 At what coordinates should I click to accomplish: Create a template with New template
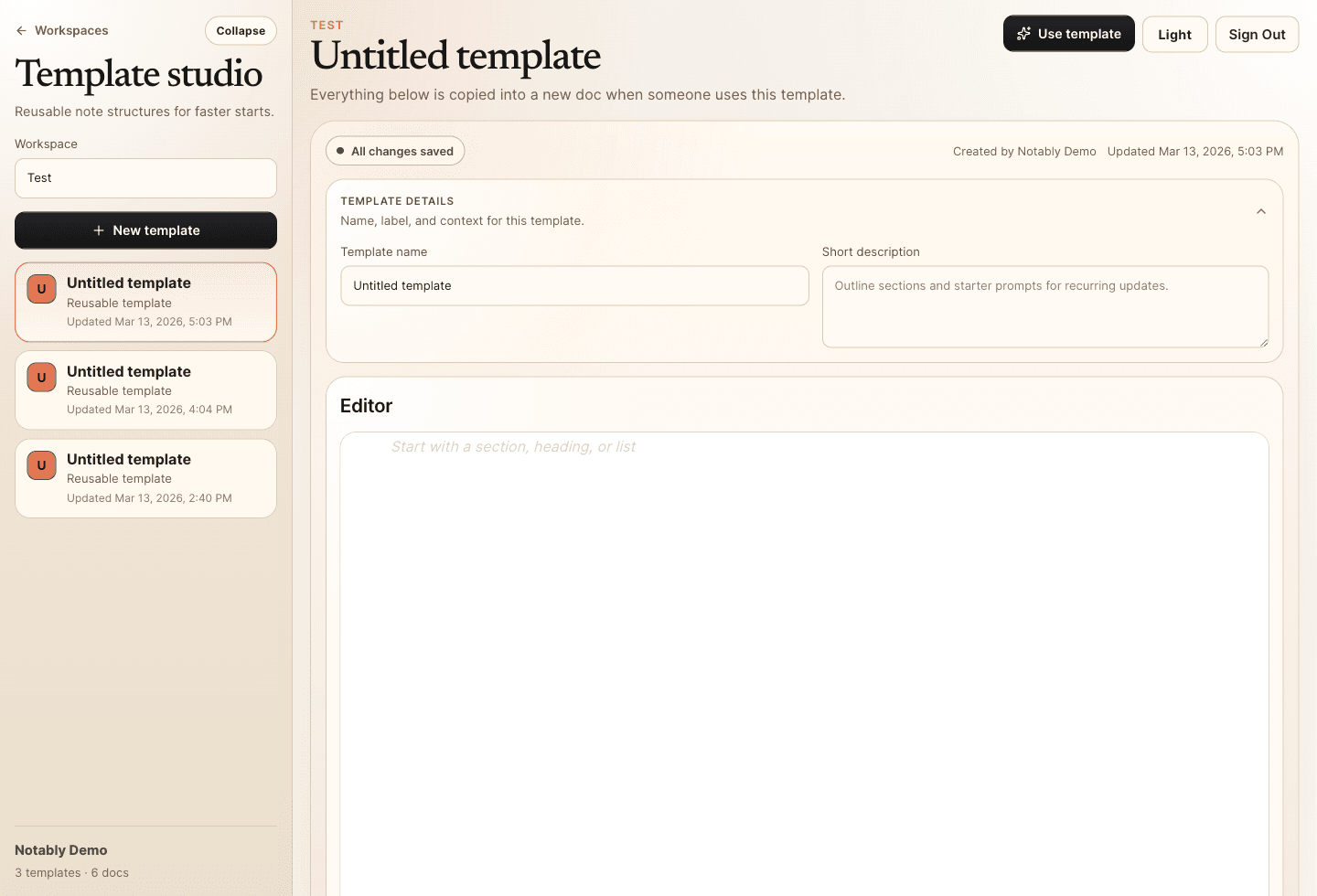click(145, 230)
